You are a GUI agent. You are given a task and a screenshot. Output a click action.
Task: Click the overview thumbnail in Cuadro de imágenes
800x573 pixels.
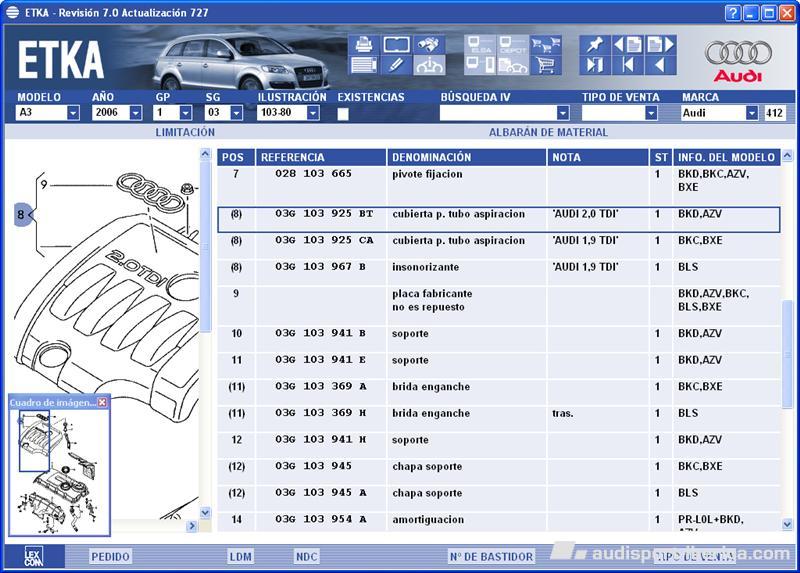[x=59, y=472]
